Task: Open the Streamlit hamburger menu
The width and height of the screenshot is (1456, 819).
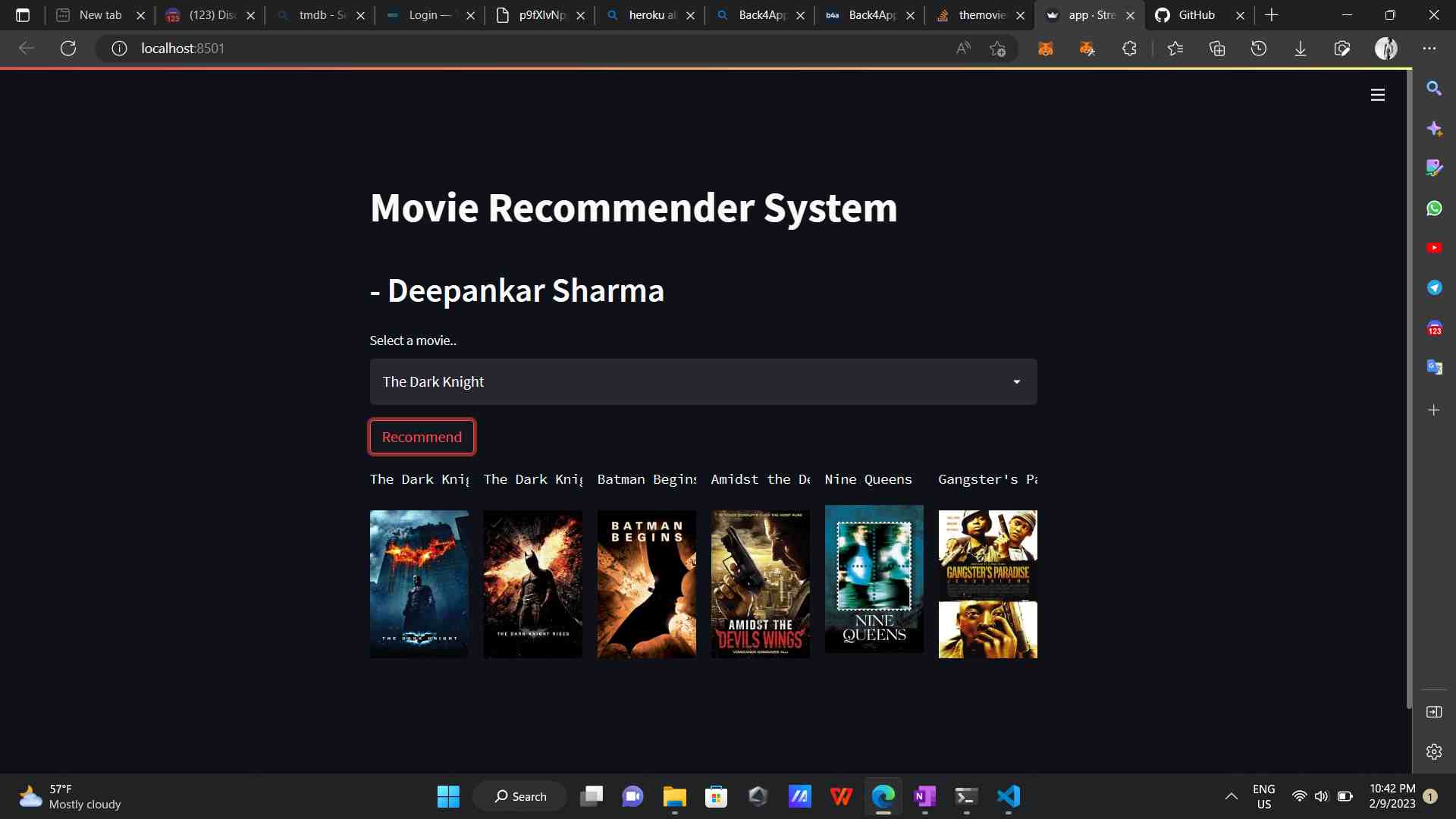Action: [x=1378, y=95]
